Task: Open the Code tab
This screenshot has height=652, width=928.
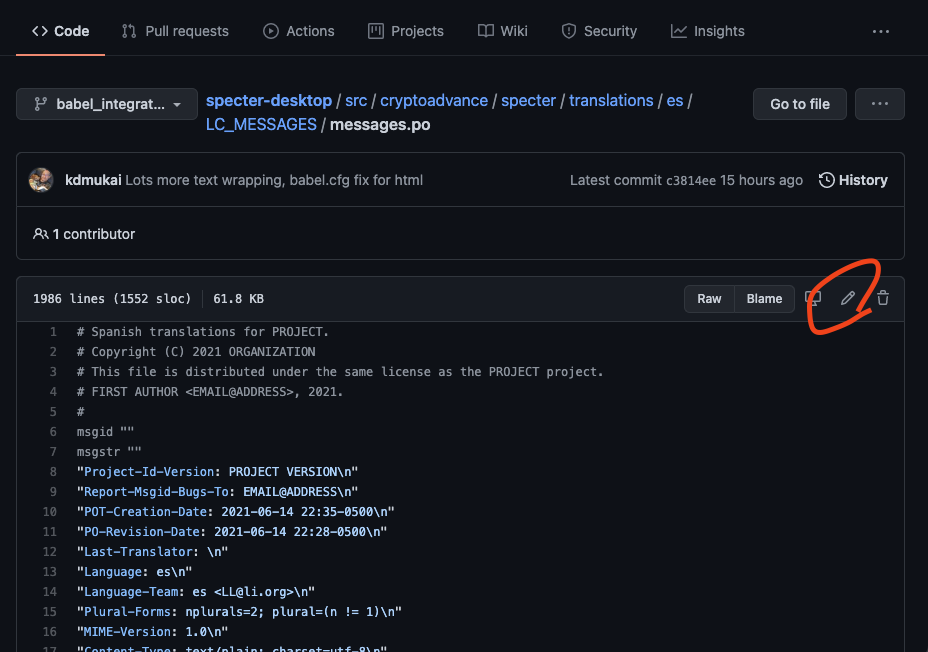Action: pyautogui.click(x=60, y=31)
